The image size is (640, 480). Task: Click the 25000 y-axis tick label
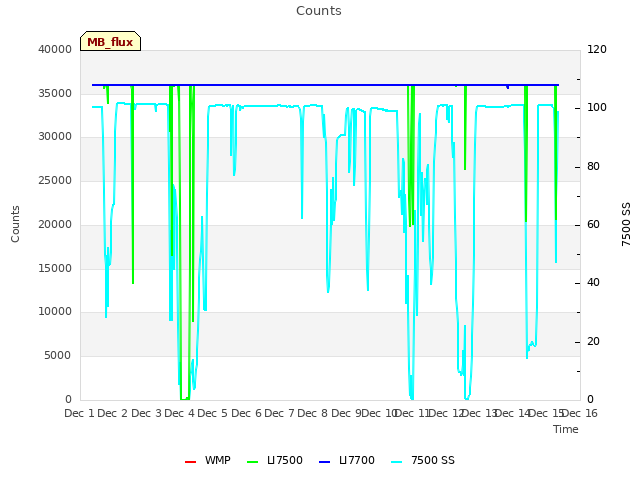coord(55,180)
